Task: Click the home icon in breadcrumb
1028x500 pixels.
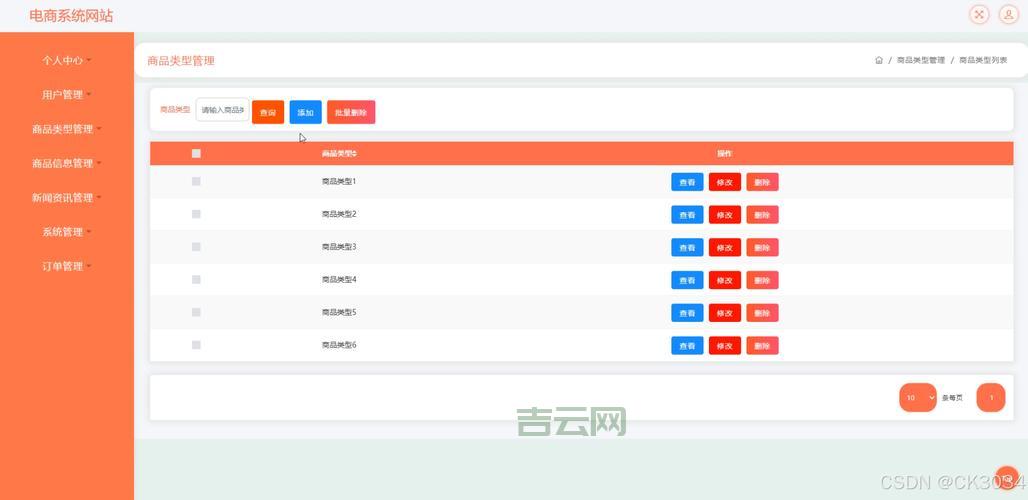Action: pos(879,61)
